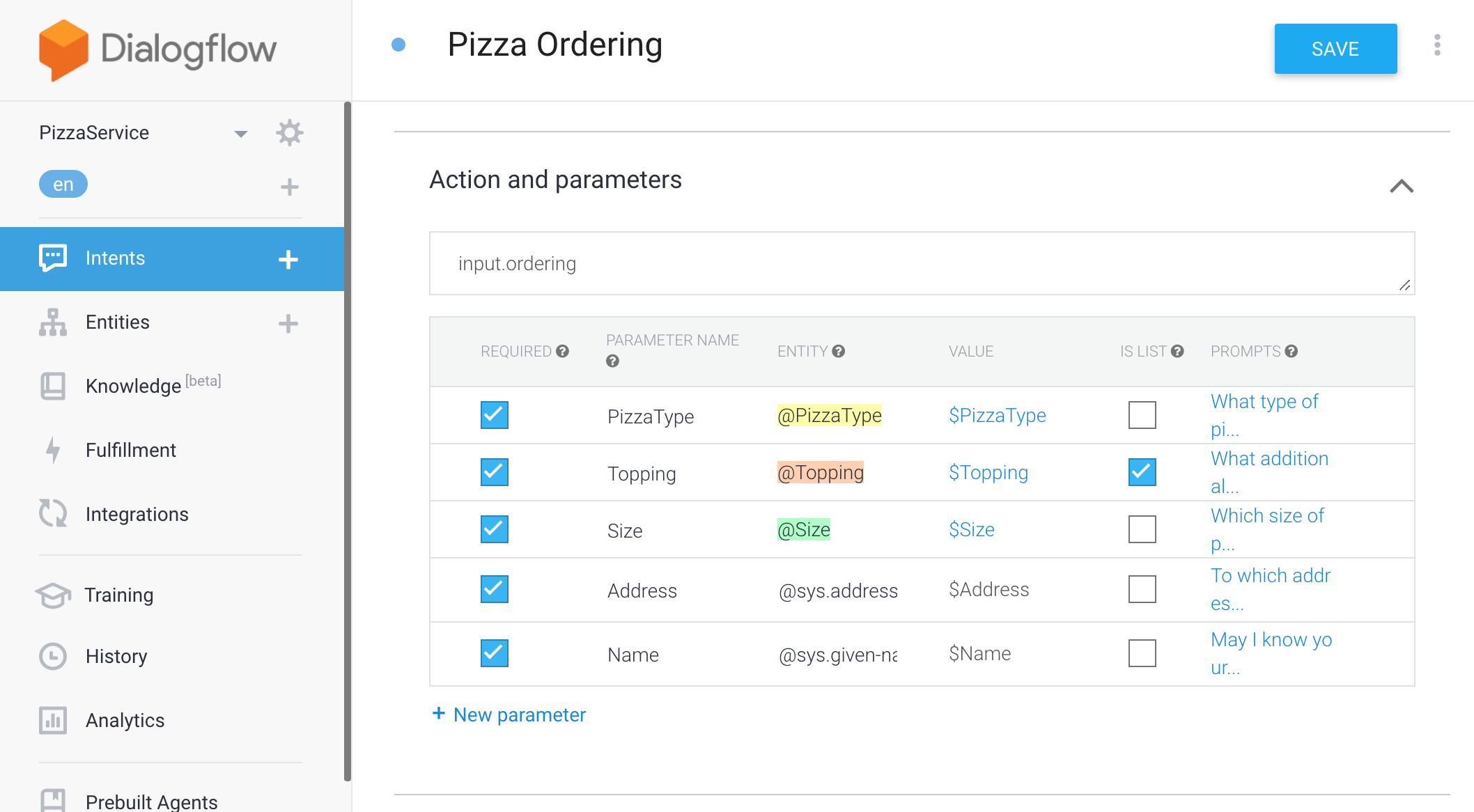The height and width of the screenshot is (812, 1474).
Task: Open agent settings gear icon
Action: (x=289, y=132)
